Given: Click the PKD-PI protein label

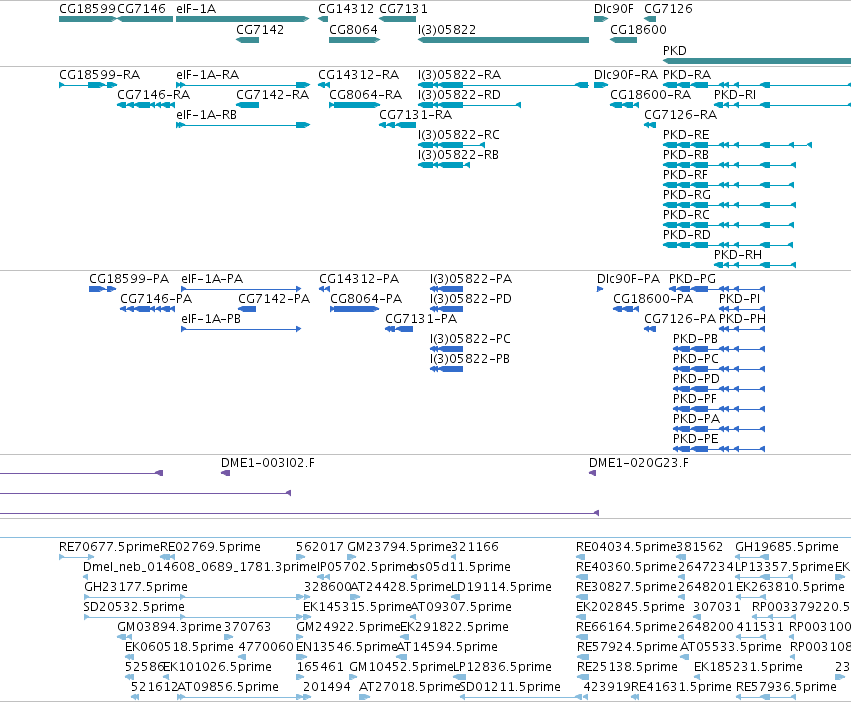Looking at the screenshot, I should [739, 299].
